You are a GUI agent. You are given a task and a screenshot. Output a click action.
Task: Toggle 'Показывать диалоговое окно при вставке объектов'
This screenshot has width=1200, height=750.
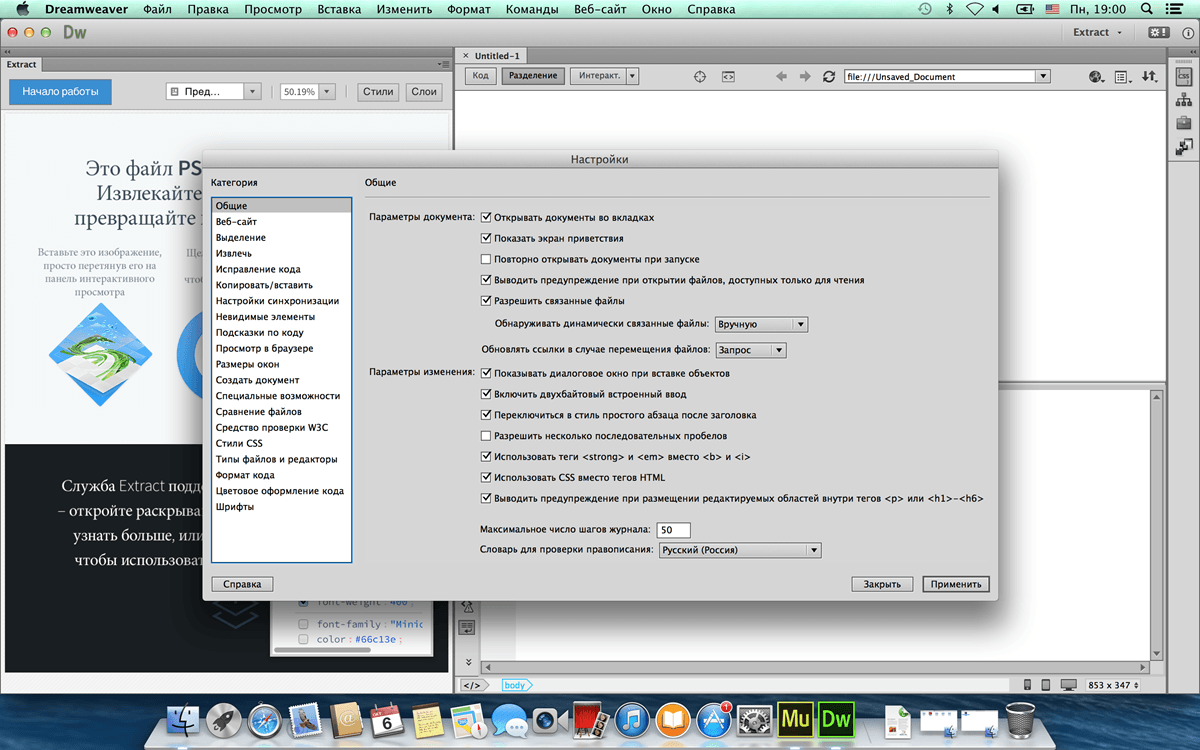(486, 373)
